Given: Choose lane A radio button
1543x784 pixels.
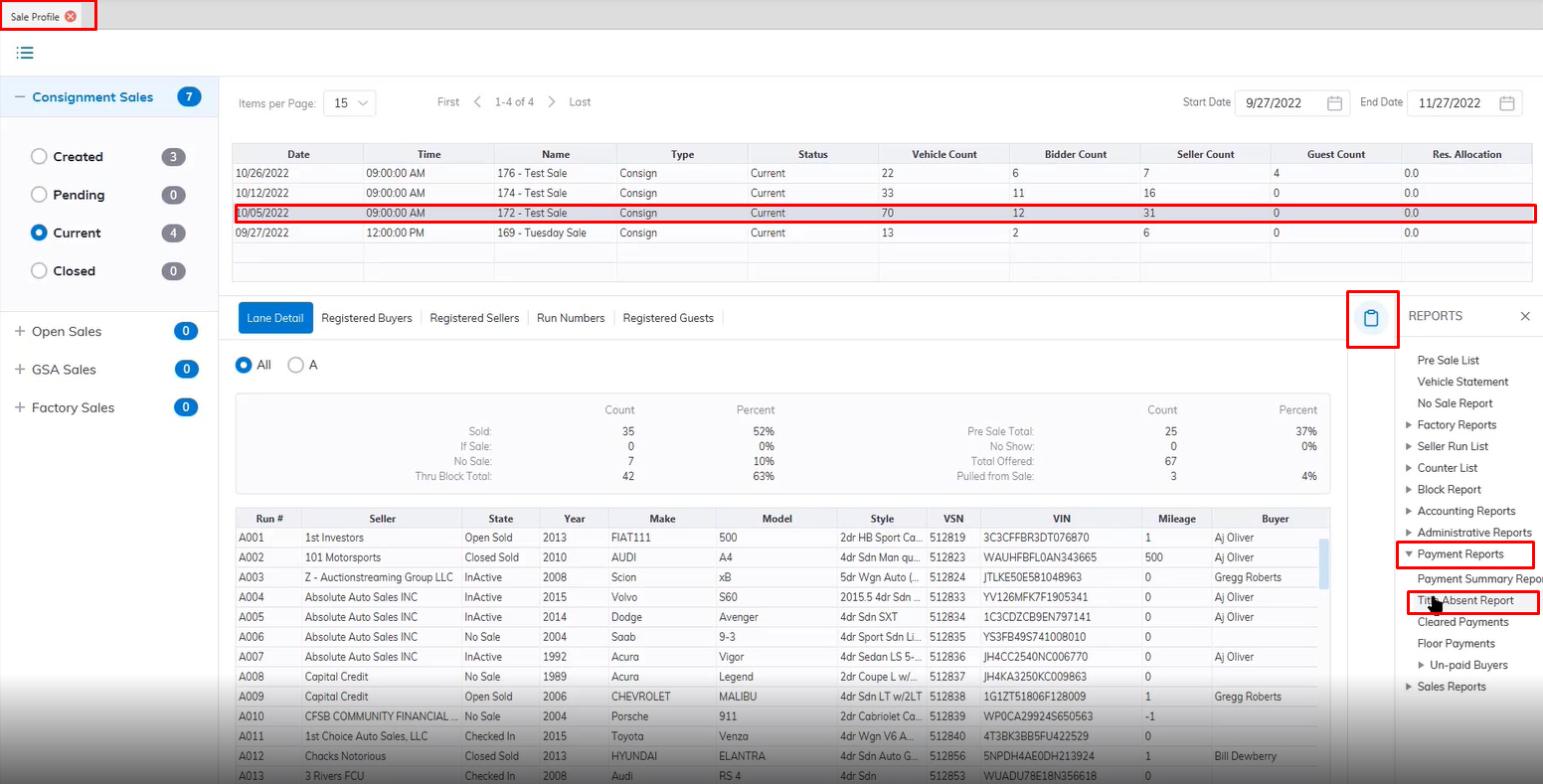Looking at the screenshot, I should (295, 366).
